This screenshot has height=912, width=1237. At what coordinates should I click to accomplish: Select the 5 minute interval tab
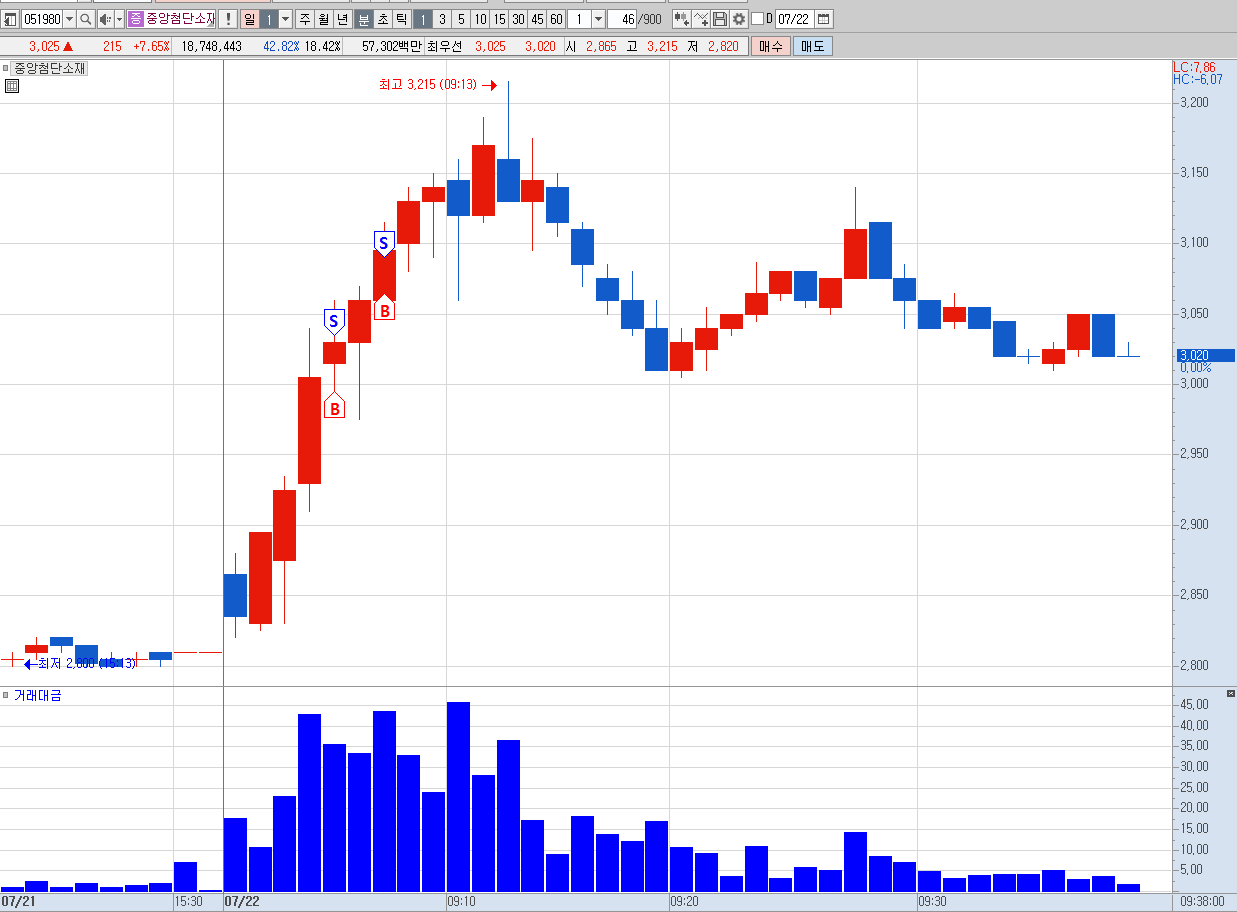461,19
